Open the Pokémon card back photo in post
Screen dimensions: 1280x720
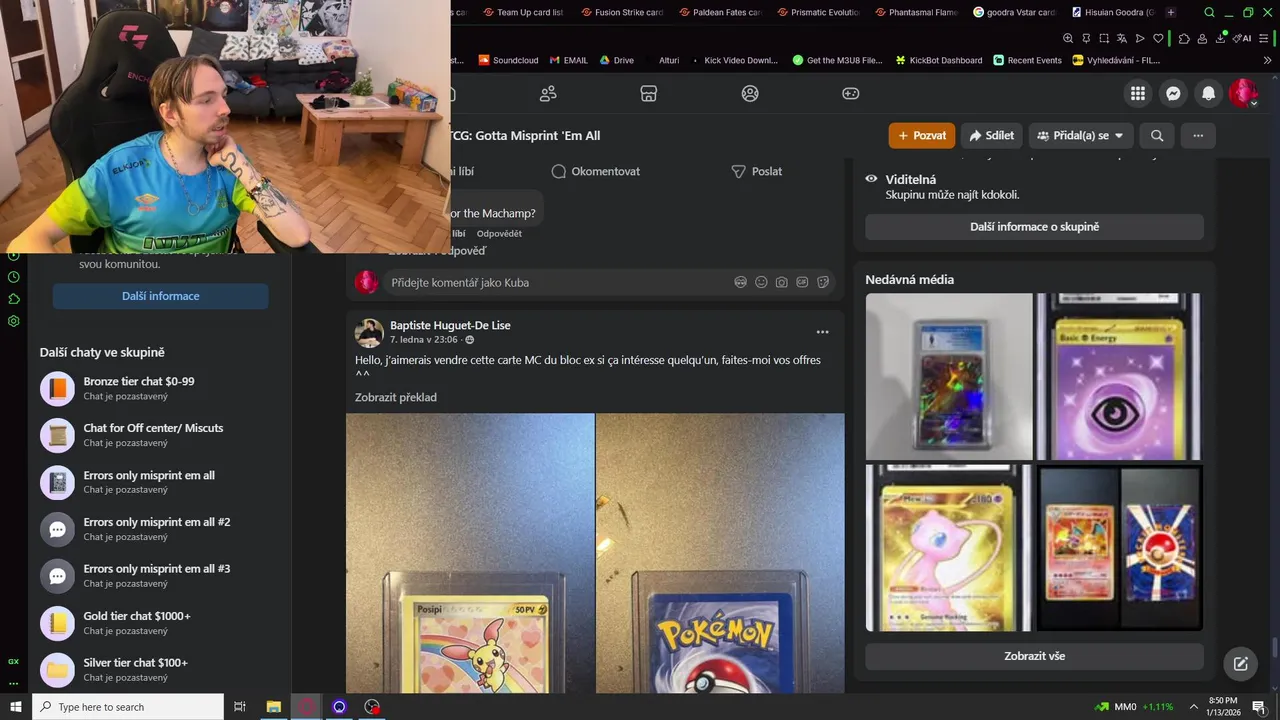(x=720, y=553)
